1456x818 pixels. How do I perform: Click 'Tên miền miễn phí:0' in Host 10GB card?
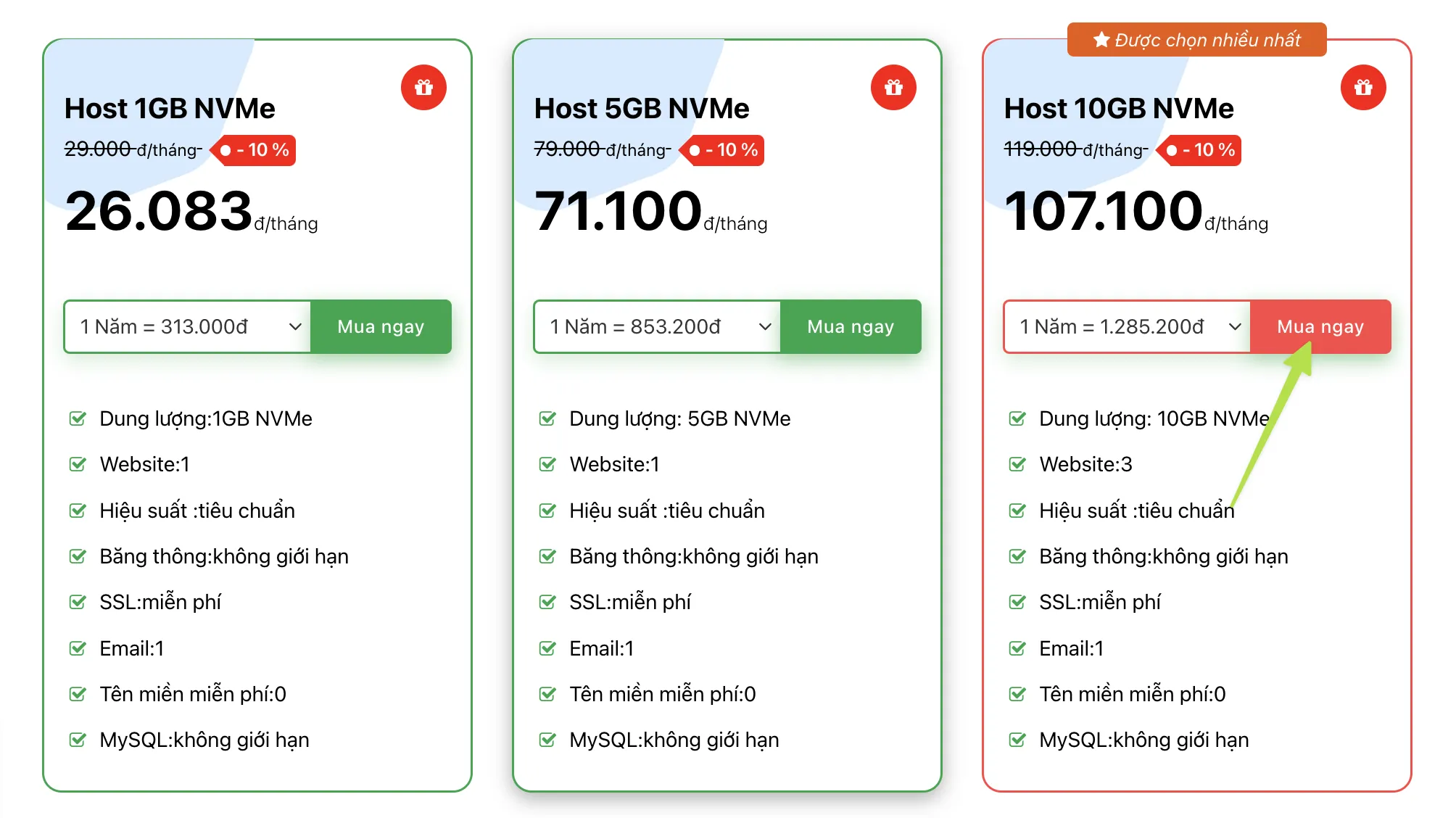point(1133,694)
